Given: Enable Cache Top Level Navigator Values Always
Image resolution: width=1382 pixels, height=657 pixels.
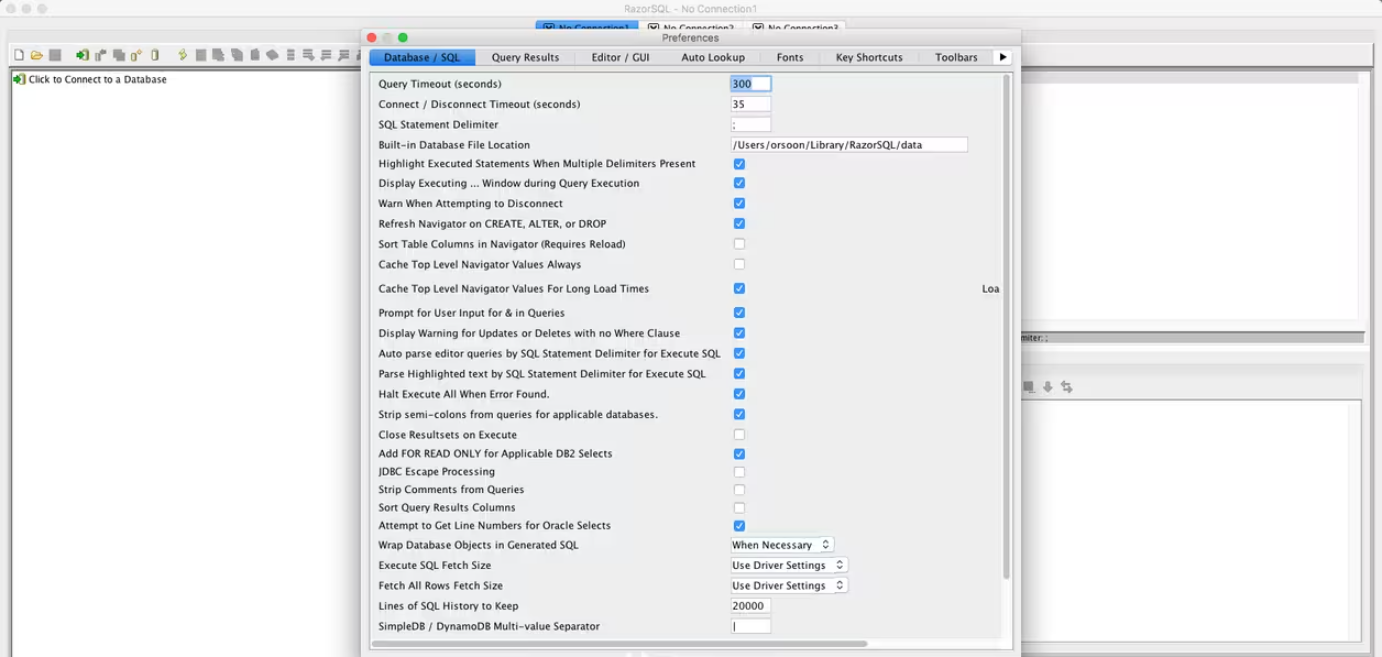Looking at the screenshot, I should [x=739, y=265].
